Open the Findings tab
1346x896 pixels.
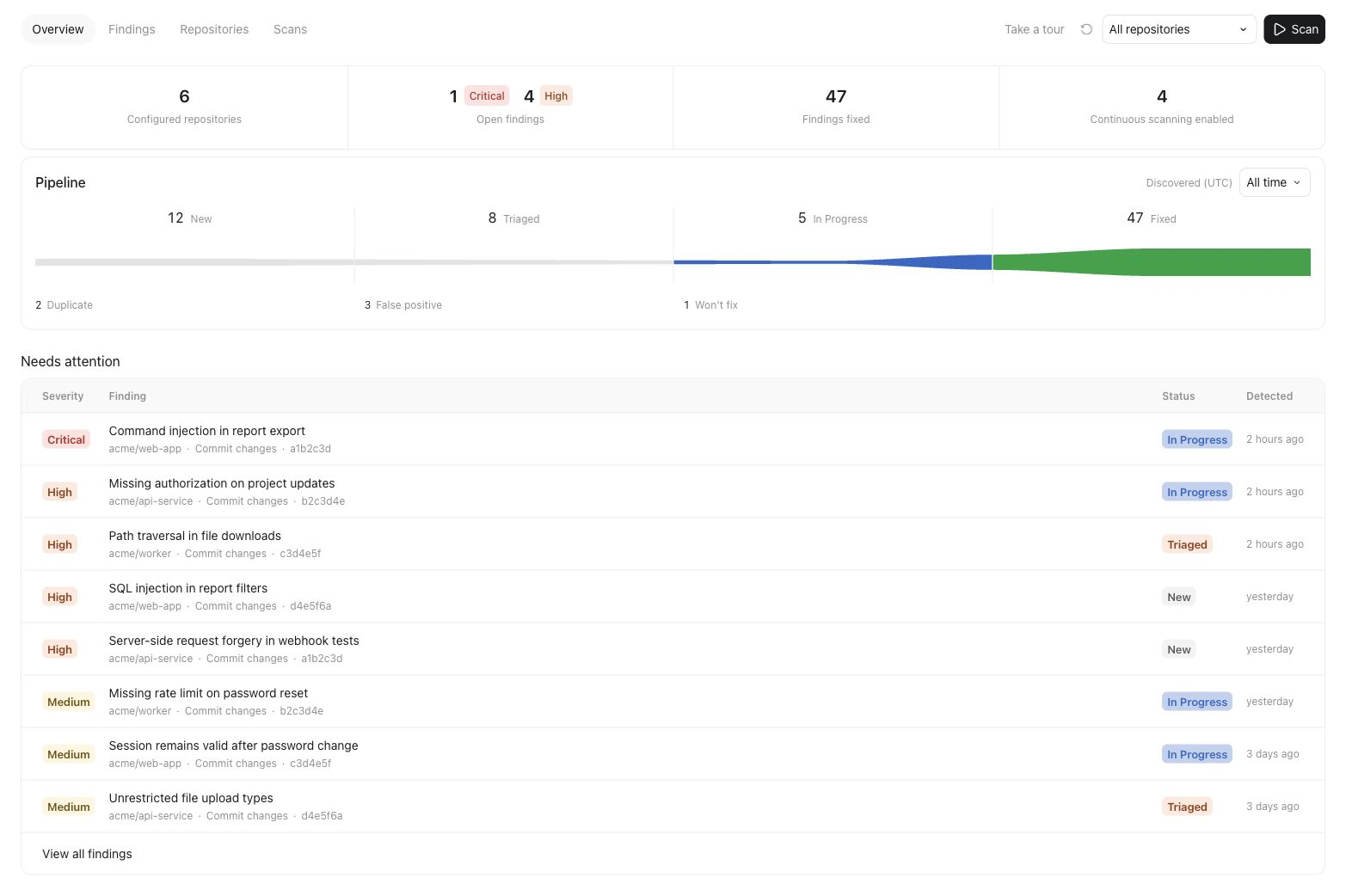click(x=132, y=29)
